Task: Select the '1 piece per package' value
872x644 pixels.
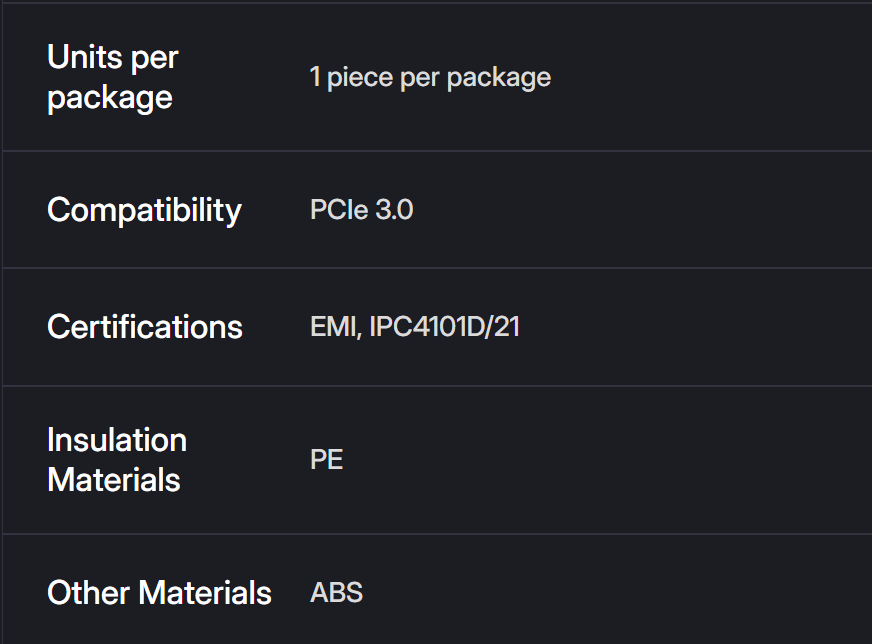Action: 430,77
